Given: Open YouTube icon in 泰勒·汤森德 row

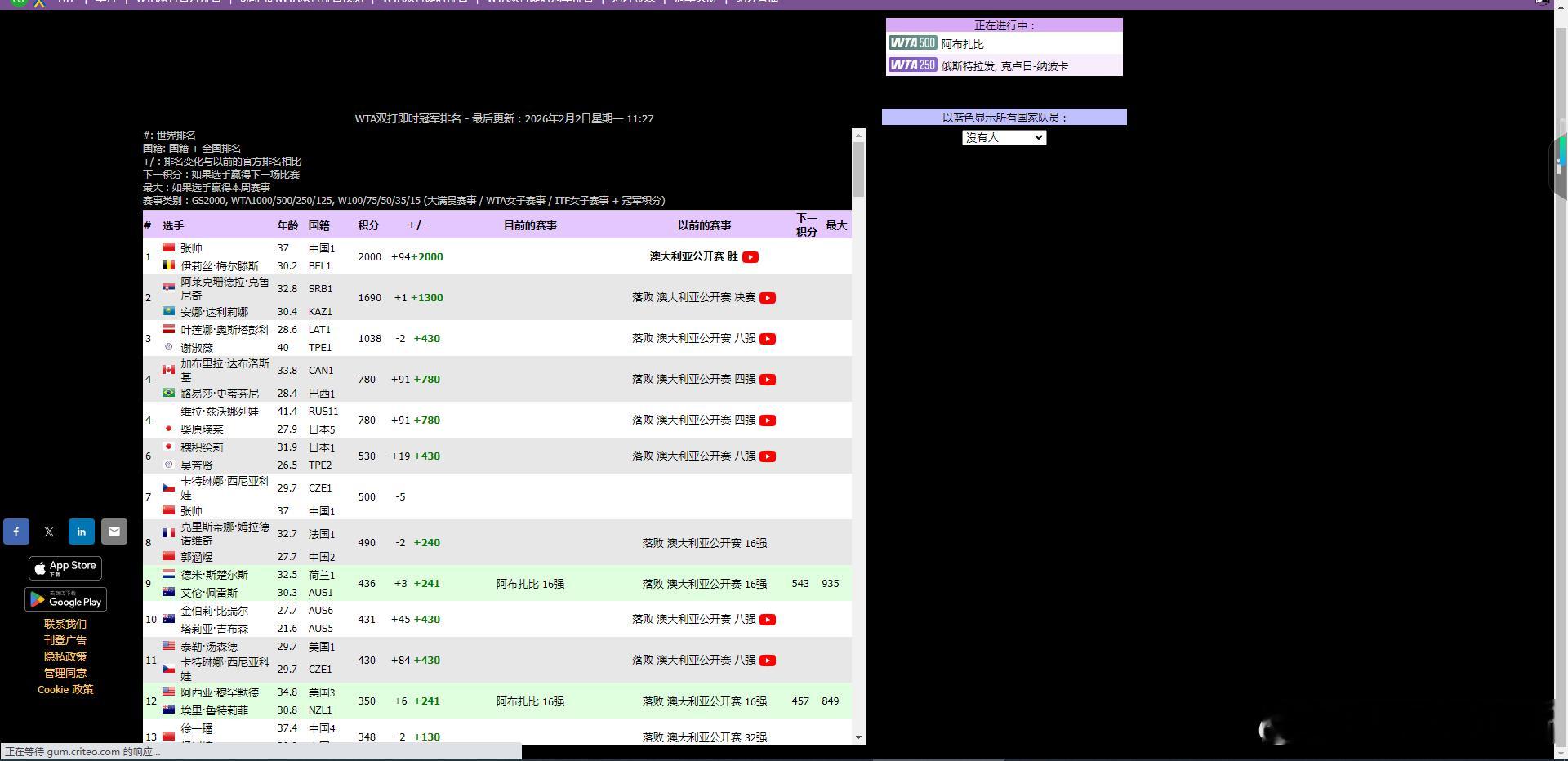Looking at the screenshot, I should point(768,660).
